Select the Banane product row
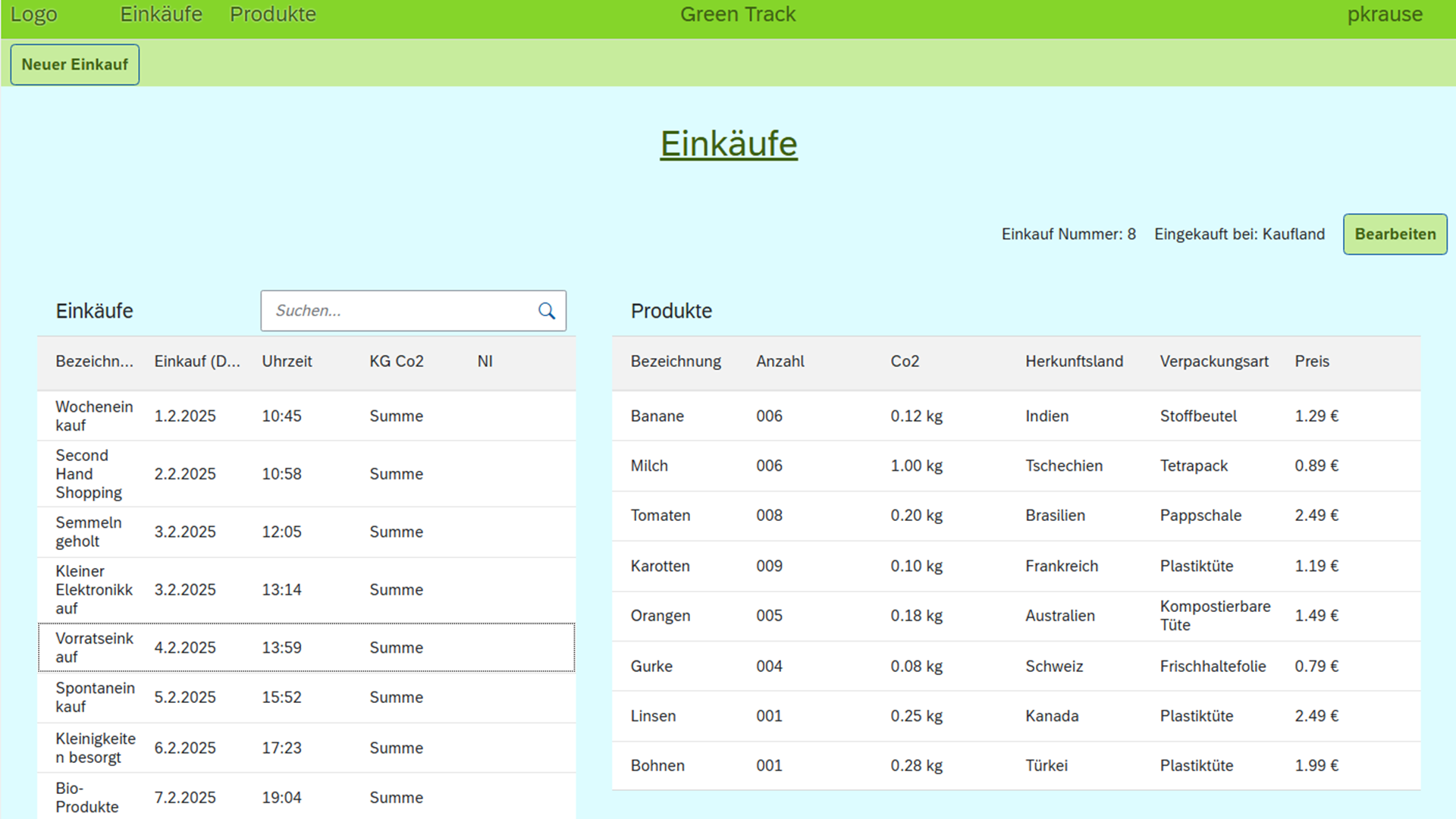This screenshot has height=819, width=1456. 1015,416
